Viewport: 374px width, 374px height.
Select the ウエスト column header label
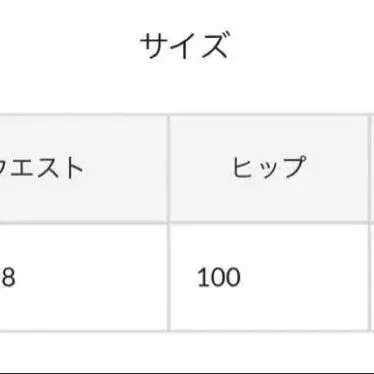pos(41,168)
